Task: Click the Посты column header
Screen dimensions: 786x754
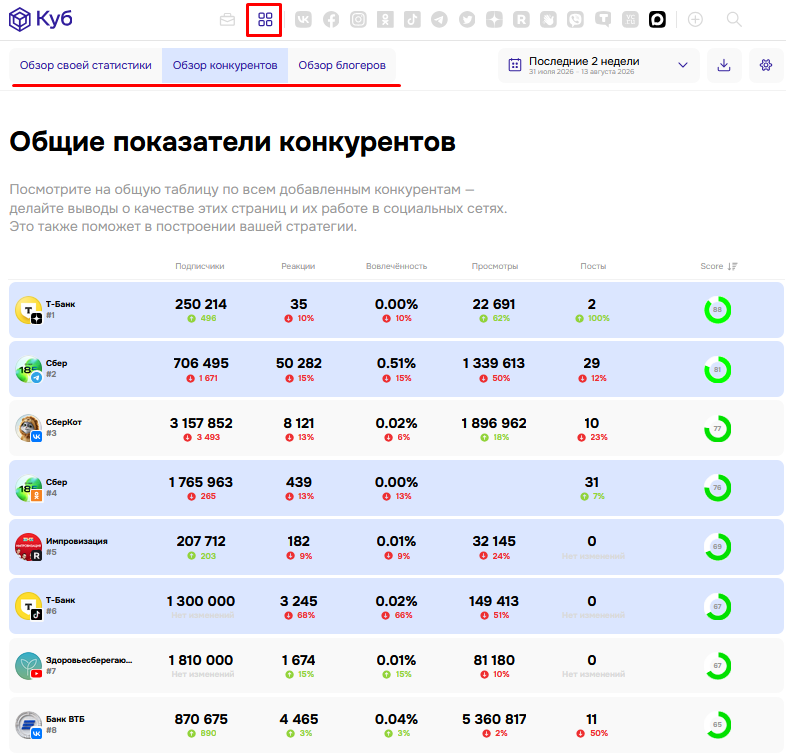Action: pos(593,266)
